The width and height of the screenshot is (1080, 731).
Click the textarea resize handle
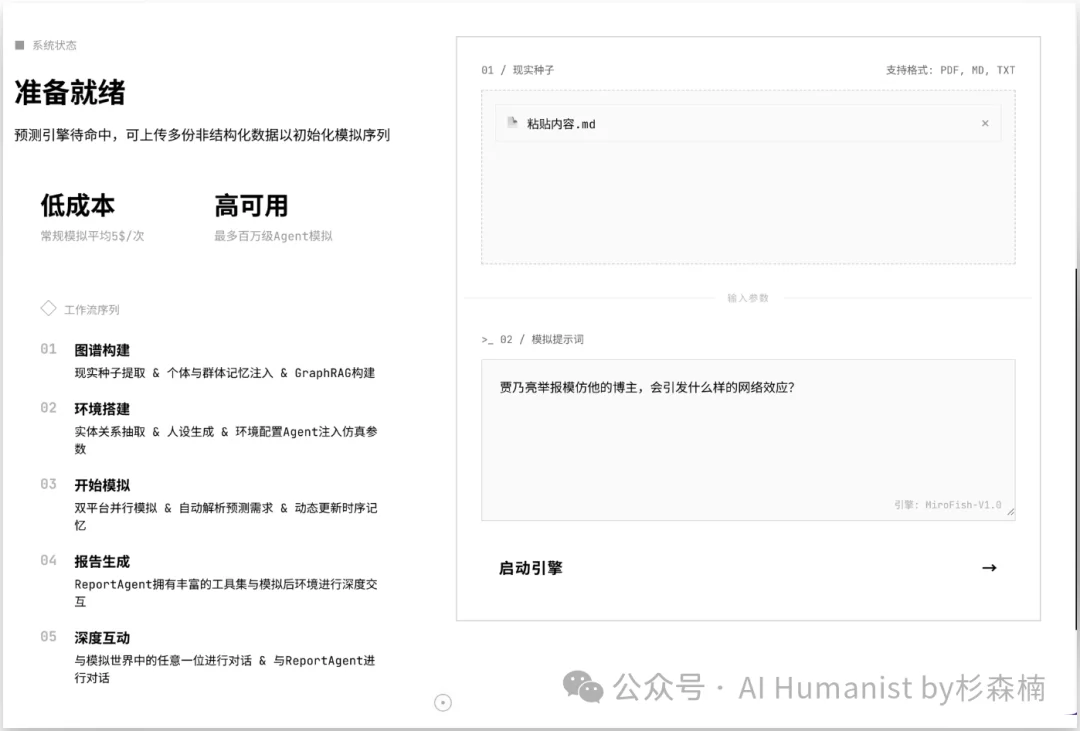point(1010,514)
